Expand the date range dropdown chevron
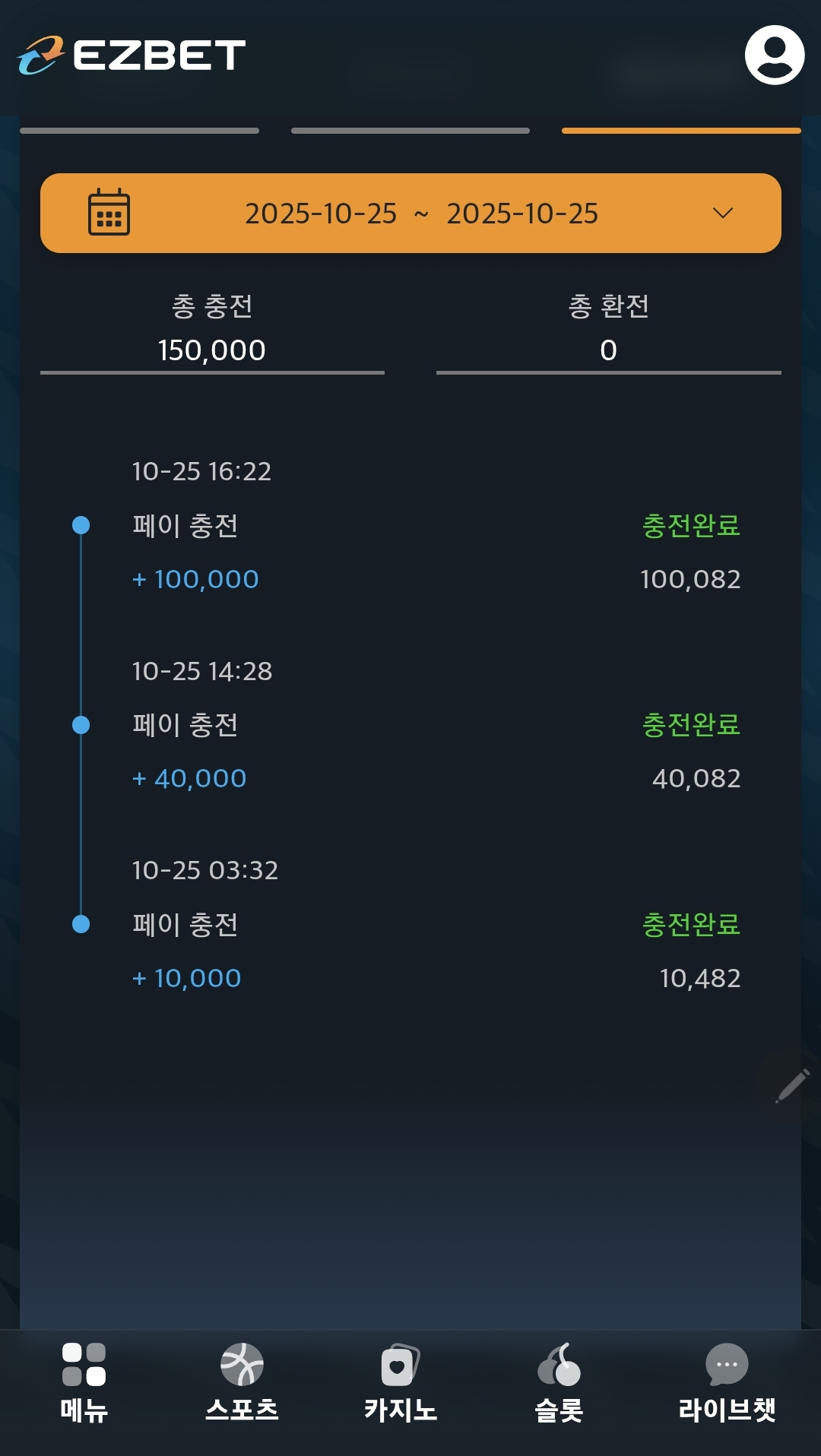This screenshot has height=1456, width=821. [723, 213]
